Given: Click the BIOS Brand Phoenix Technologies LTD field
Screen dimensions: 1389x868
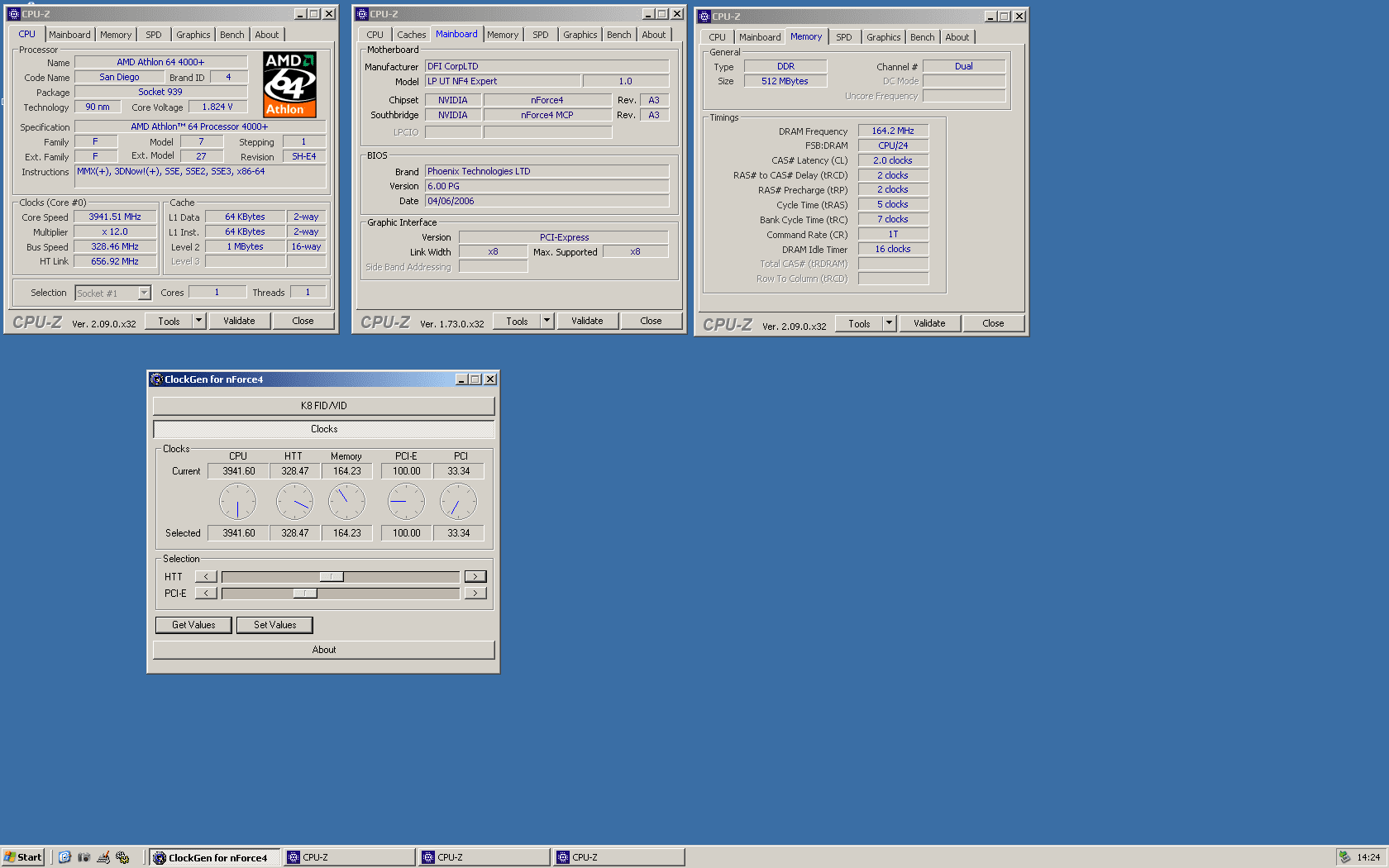Looking at the screenshot, I should [x=547, y=171].
